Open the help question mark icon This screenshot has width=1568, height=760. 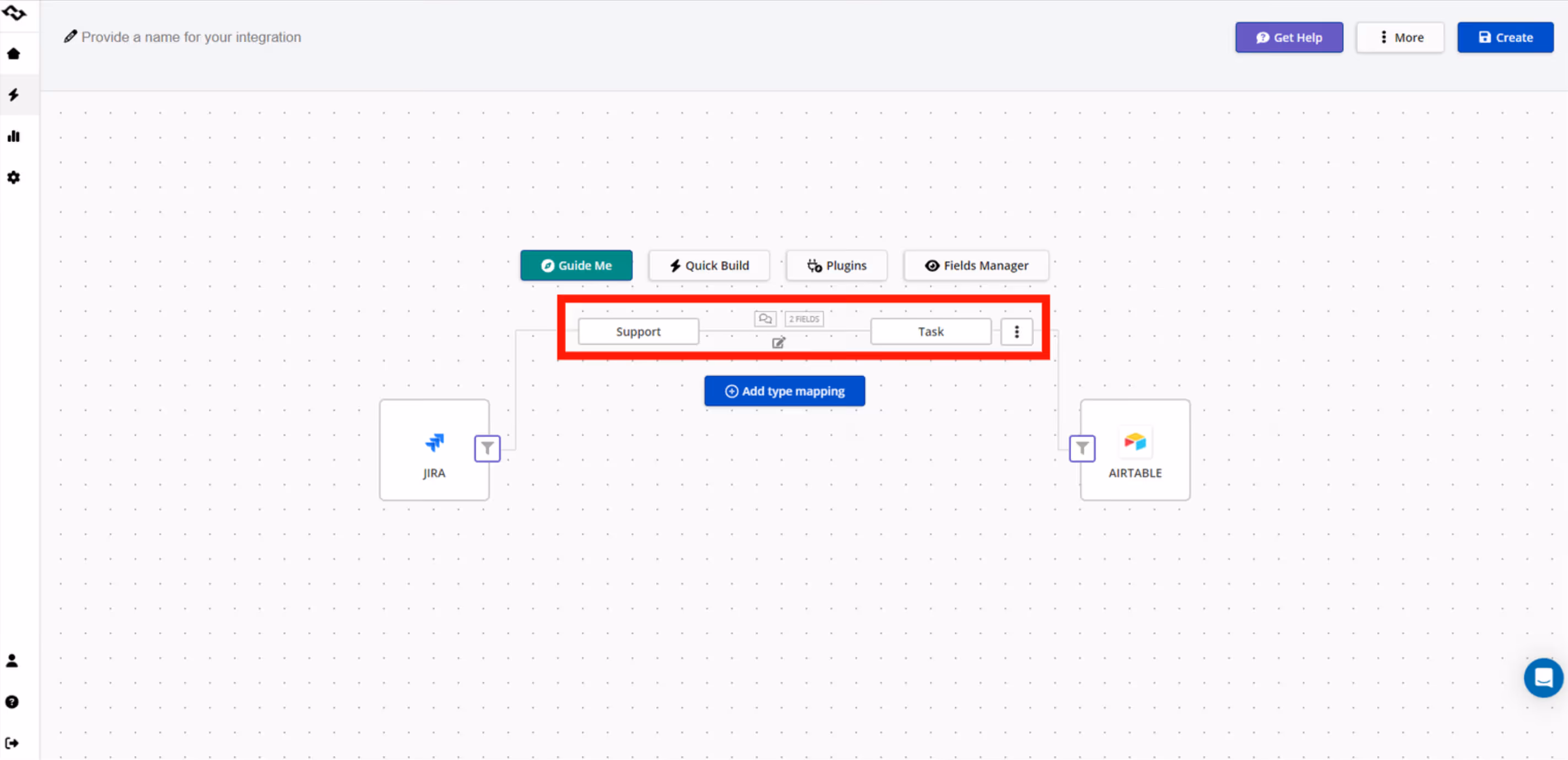12,702
